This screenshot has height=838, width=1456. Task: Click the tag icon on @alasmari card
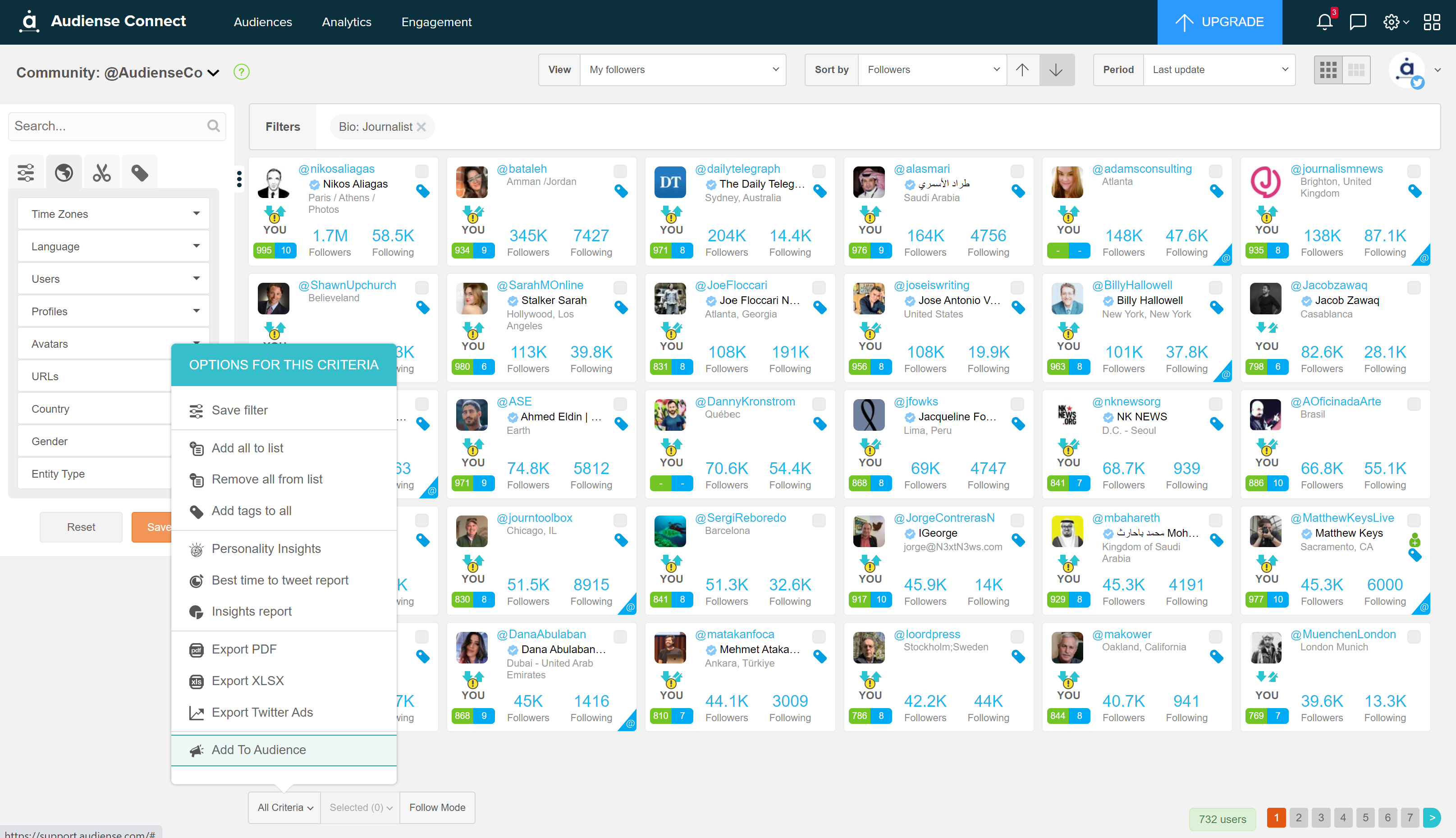coord(1018,191)
